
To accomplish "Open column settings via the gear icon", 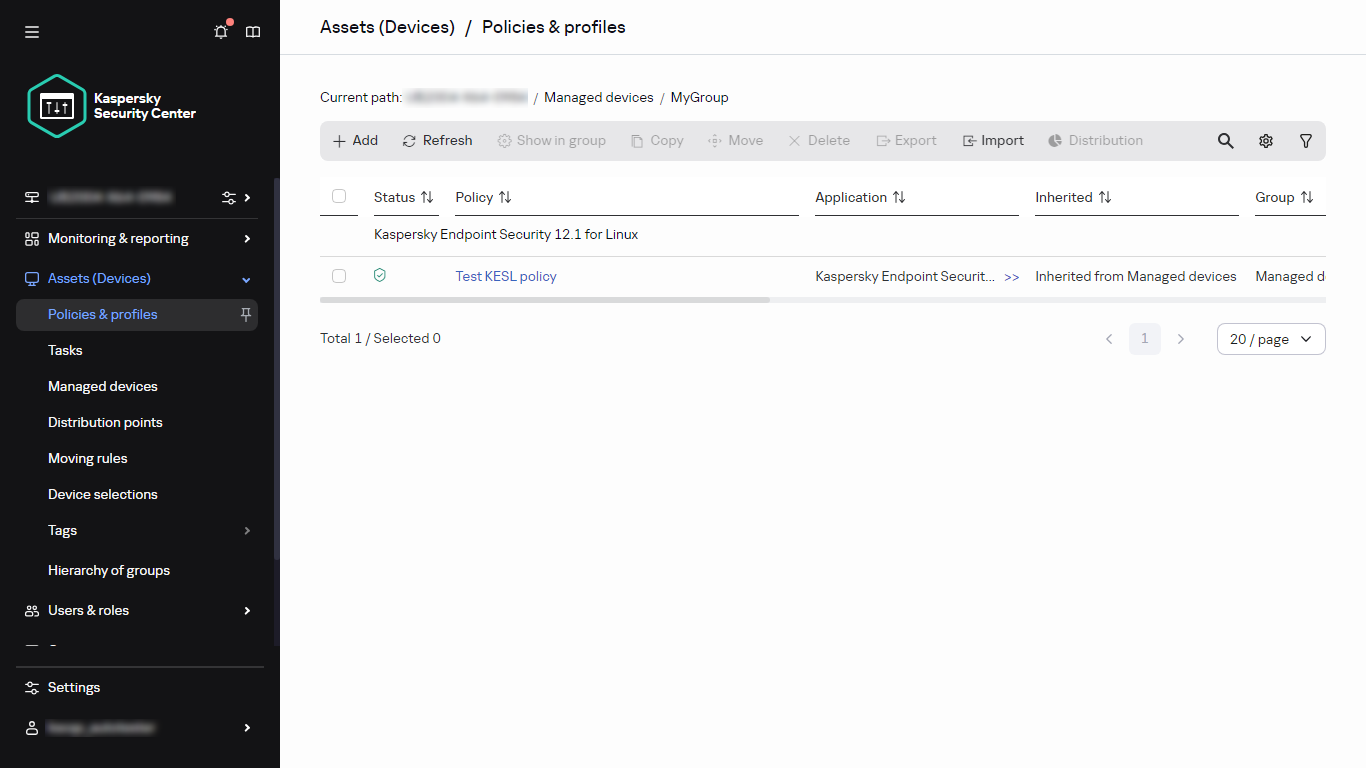I will click(x=1265, y=140).
